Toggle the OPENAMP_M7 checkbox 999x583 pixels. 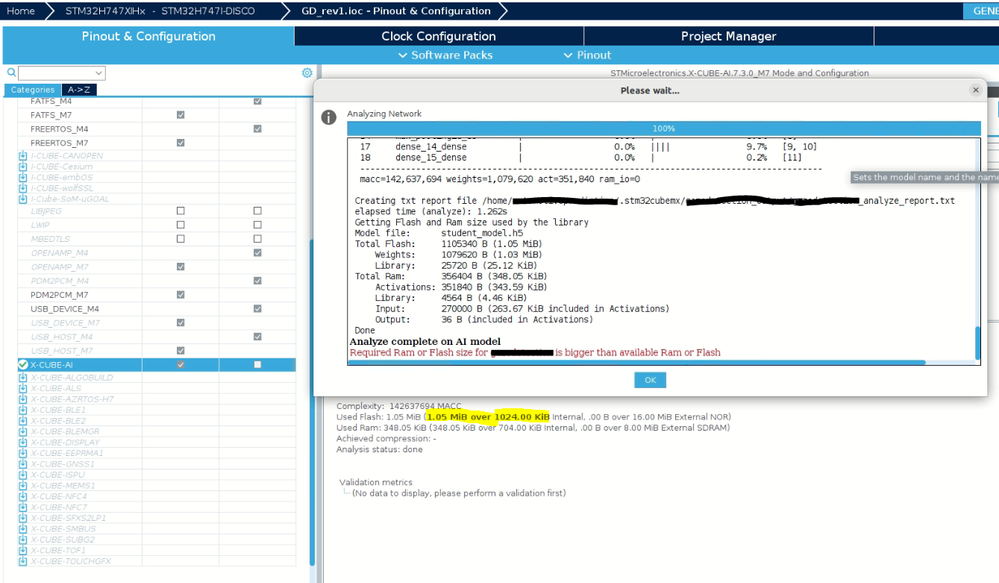click(x=180, y=266)
